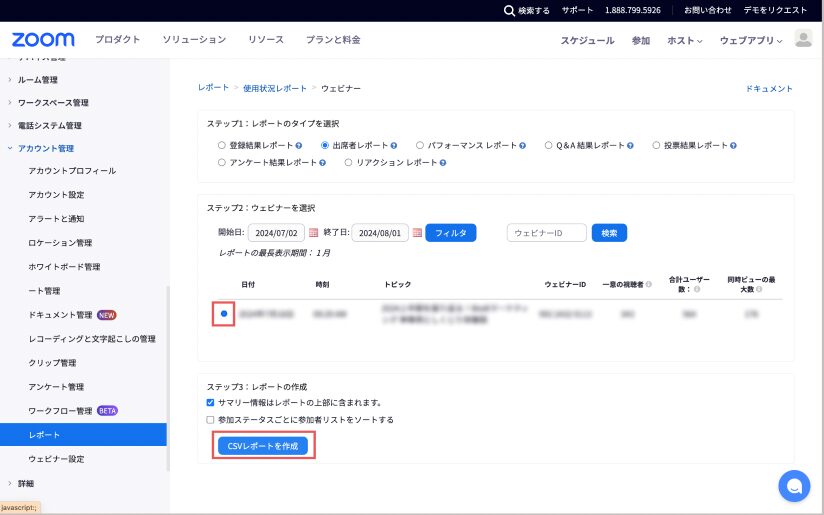Click help icon beside 出席者レポート

395,145
